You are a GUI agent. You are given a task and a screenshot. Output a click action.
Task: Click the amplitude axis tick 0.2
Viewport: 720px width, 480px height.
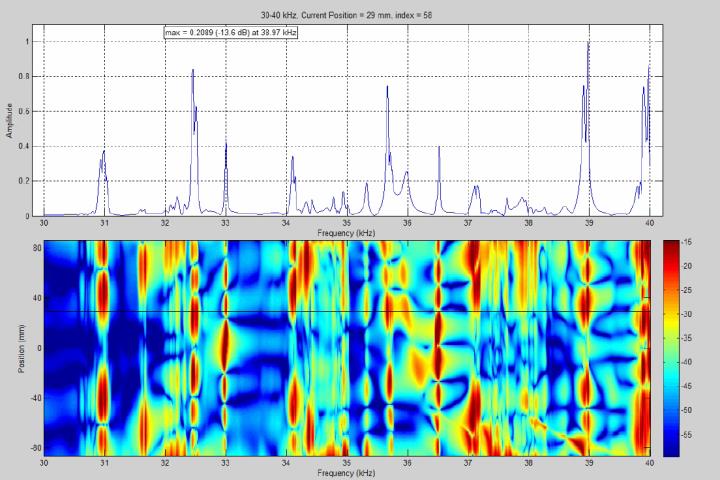[24, 181]
